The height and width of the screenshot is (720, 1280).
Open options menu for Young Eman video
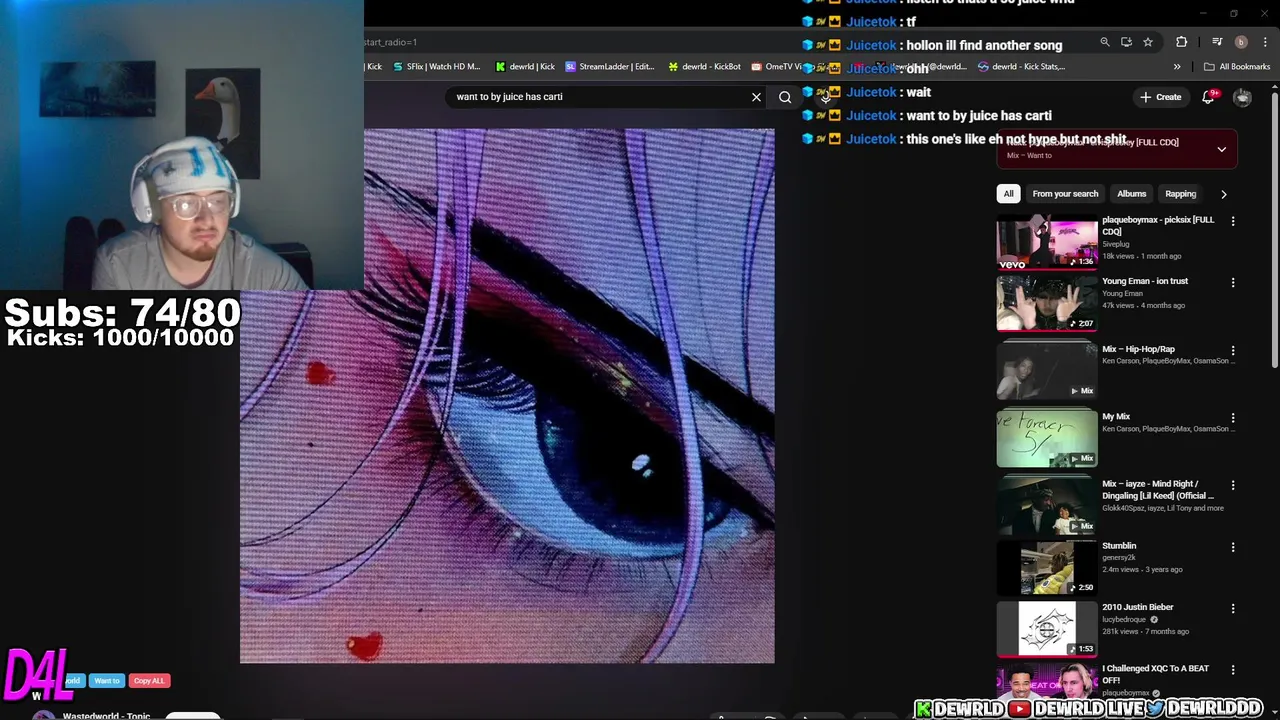pyautogui.click(x=1233, y=283)
